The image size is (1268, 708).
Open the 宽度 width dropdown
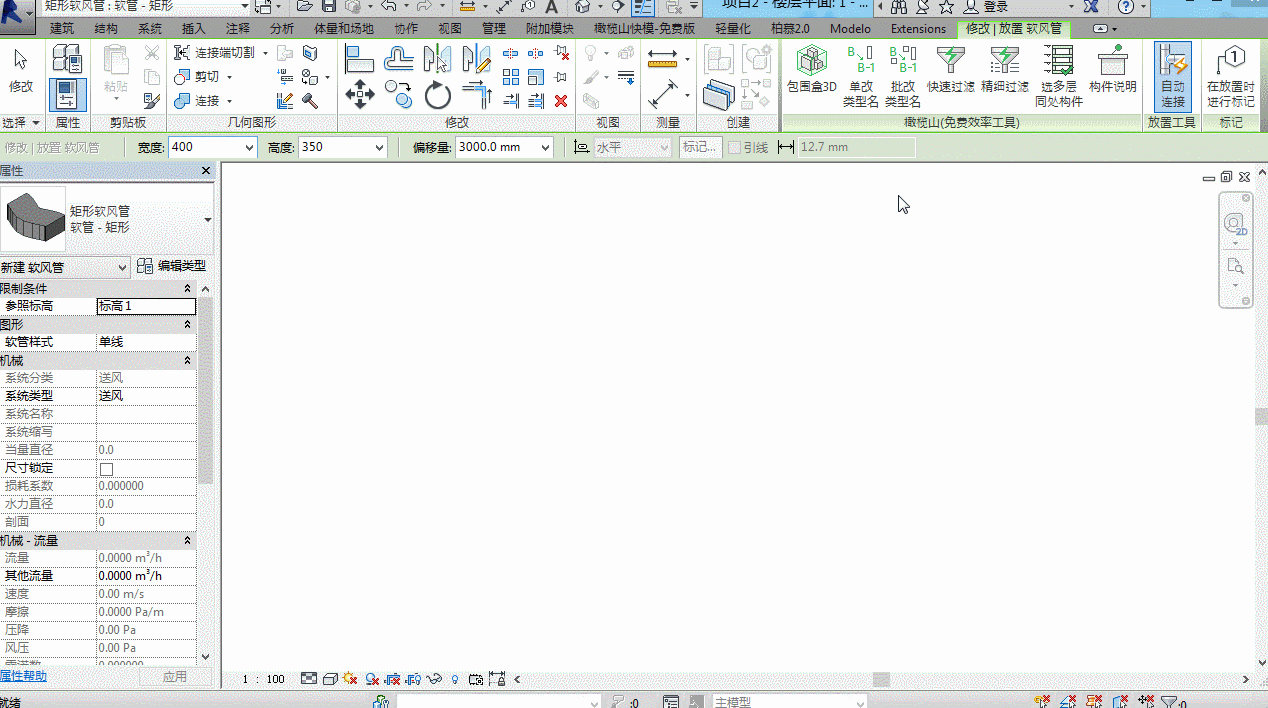tap(249, 147)
